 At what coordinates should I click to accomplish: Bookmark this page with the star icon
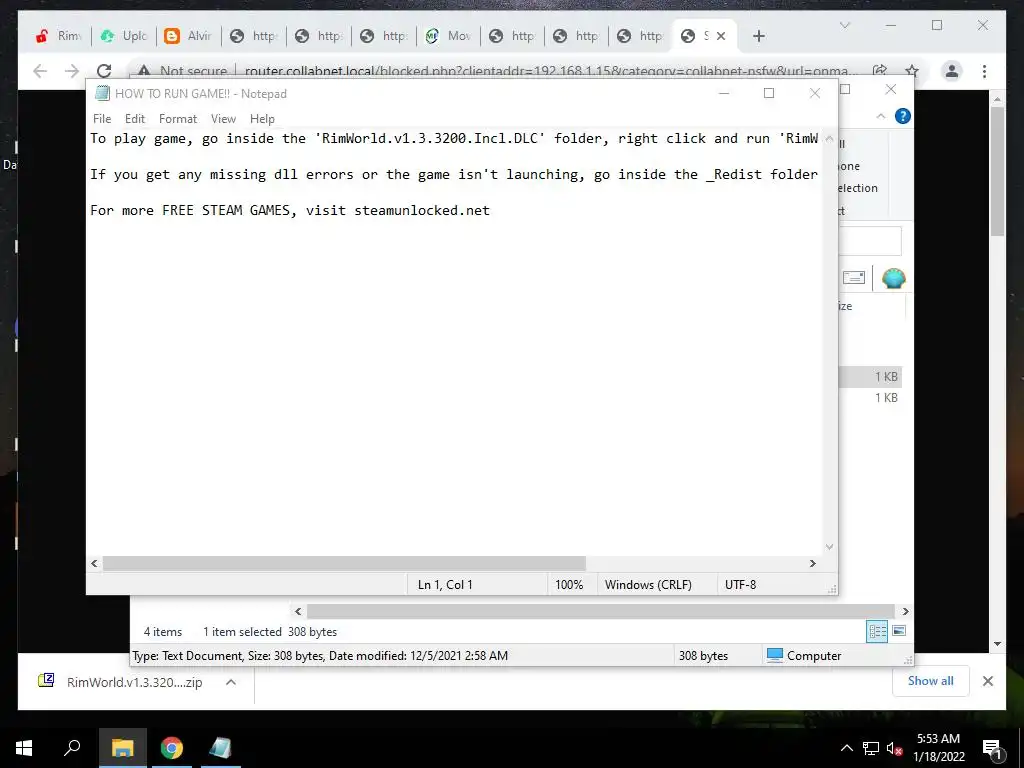click(912, 71)
